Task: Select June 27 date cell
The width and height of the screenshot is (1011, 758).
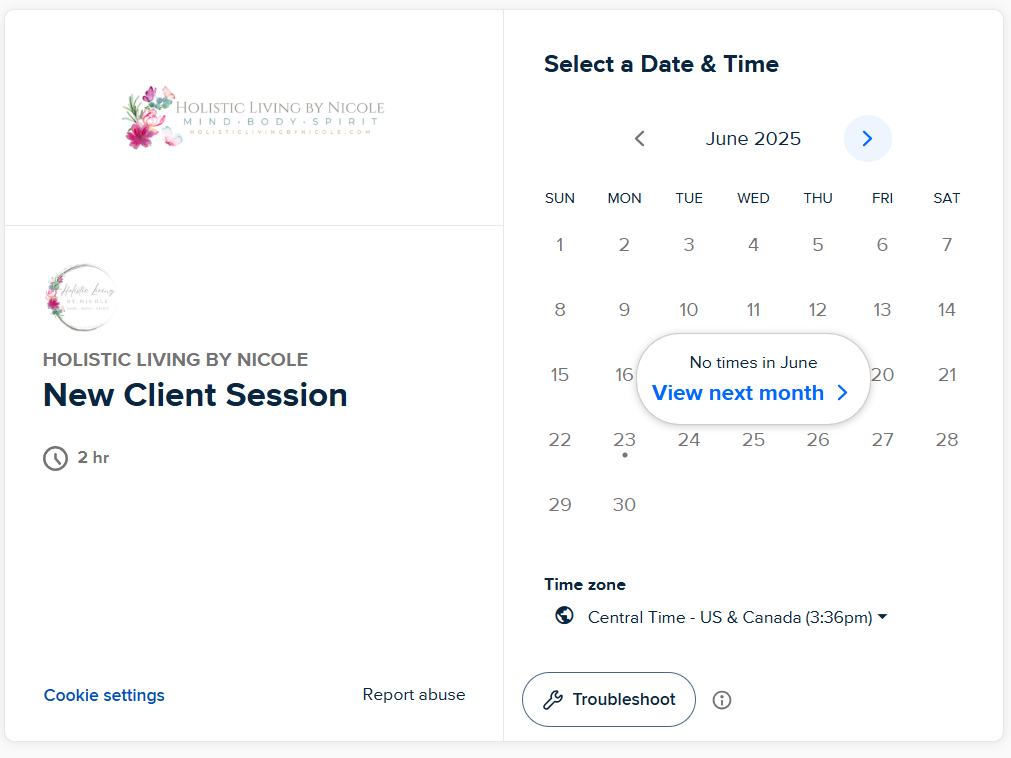Action: pyautogui.click(x=882, y=439)
